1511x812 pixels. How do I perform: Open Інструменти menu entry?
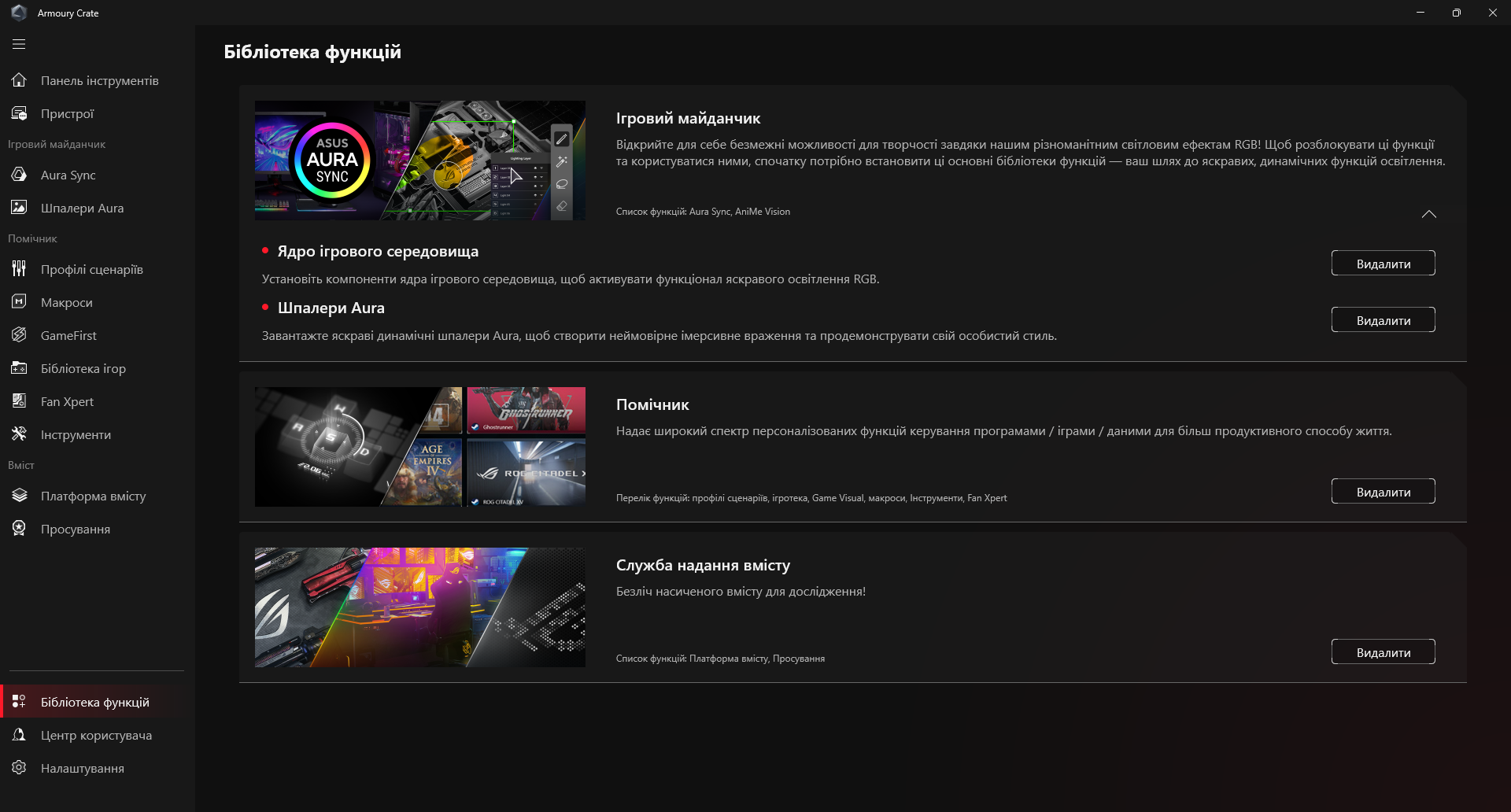tap(98, 434)
